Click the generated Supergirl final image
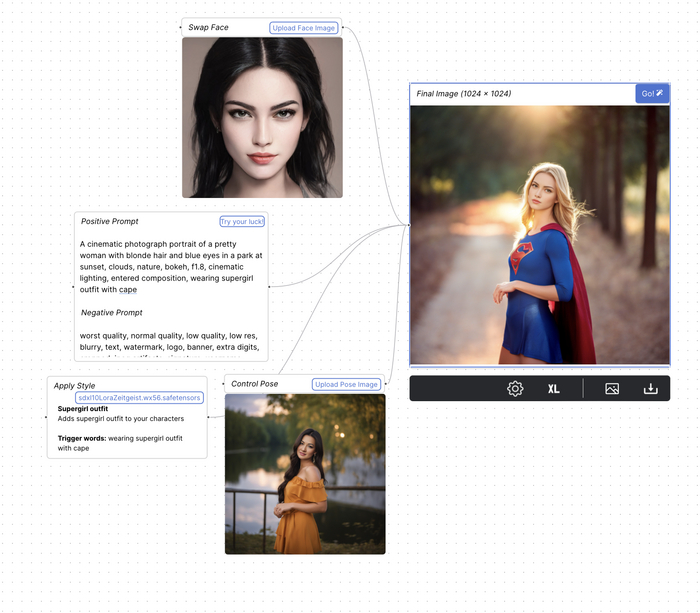The height and width of the screenshot is (613, 700). pos(540,235)
